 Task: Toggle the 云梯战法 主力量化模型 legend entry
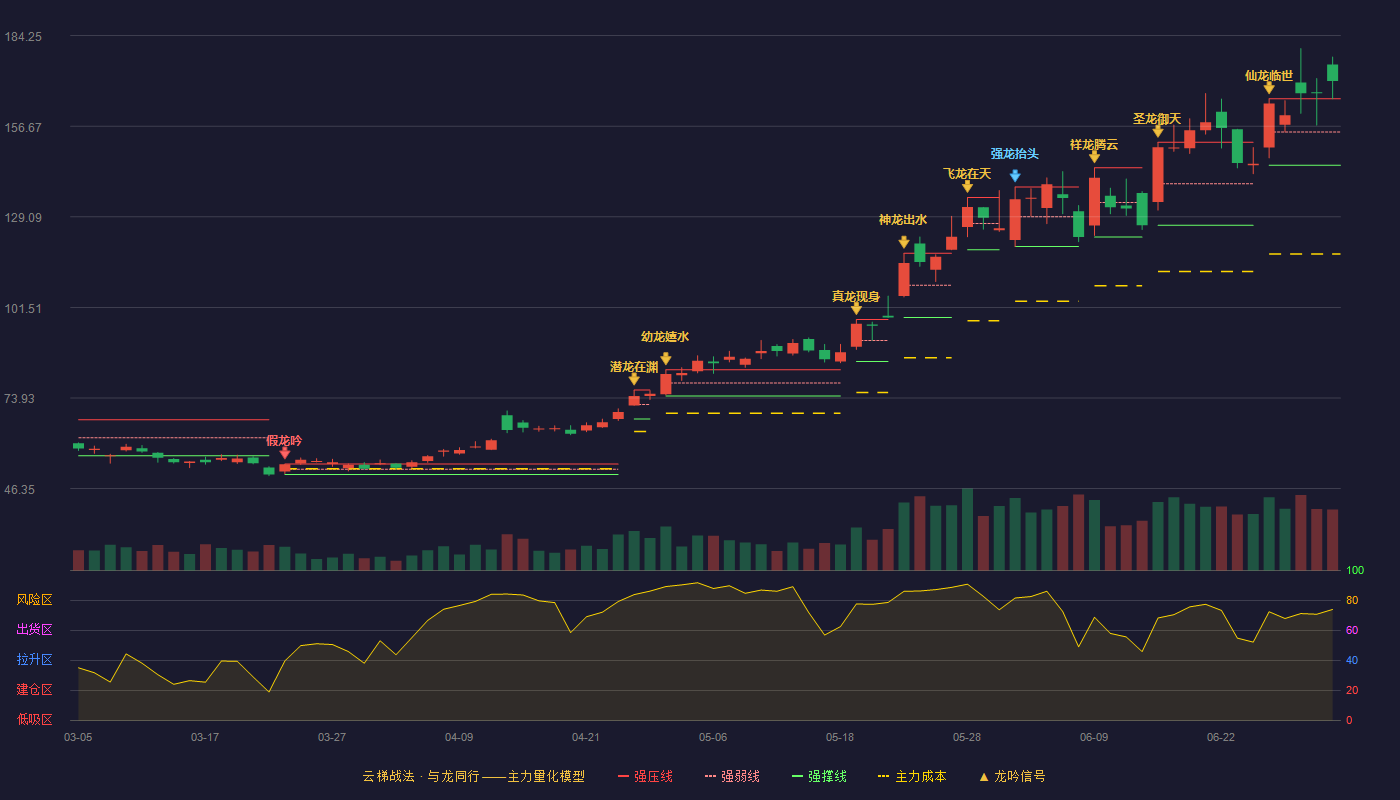point(473,776)
